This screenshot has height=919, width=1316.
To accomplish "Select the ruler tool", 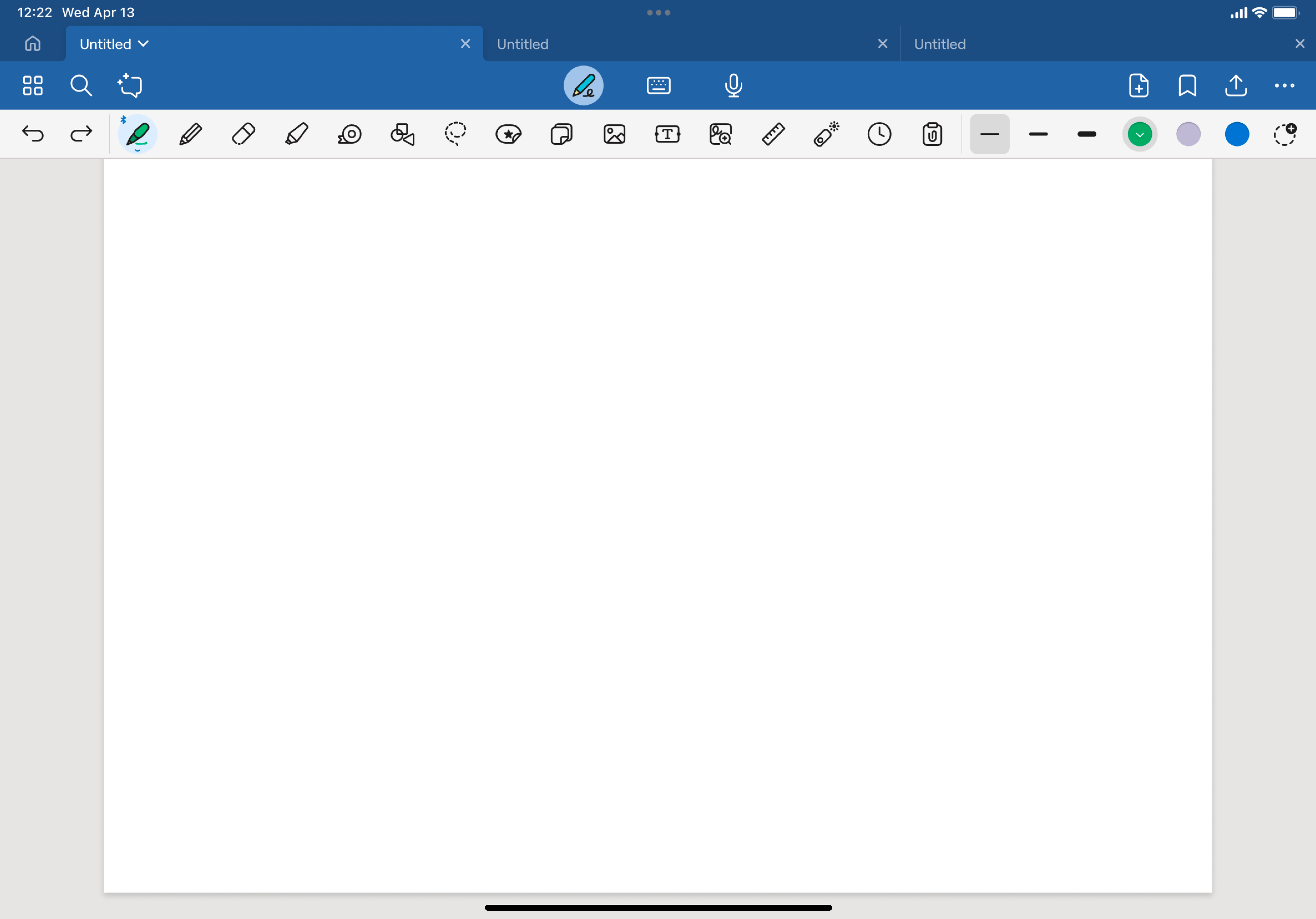I will [x=773, y=134].
